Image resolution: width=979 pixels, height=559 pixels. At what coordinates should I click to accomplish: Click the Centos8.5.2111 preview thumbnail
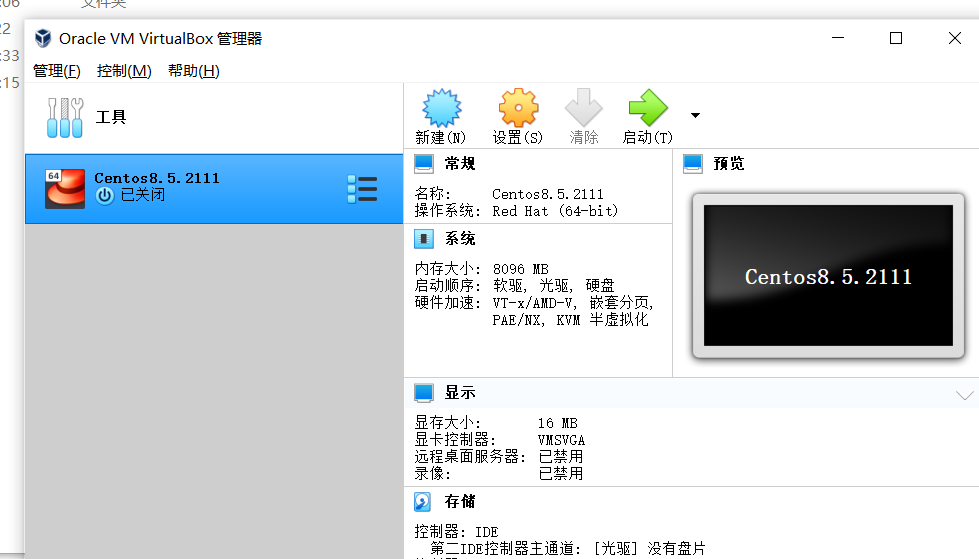click(x=829, y=275)
